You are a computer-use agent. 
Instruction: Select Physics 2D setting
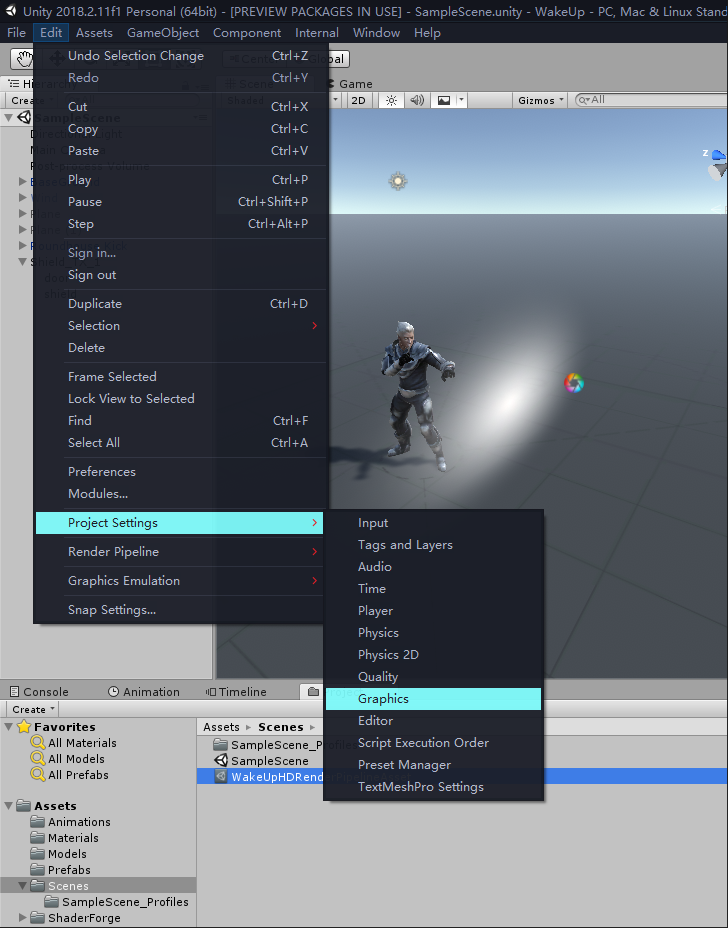(433, 655)
